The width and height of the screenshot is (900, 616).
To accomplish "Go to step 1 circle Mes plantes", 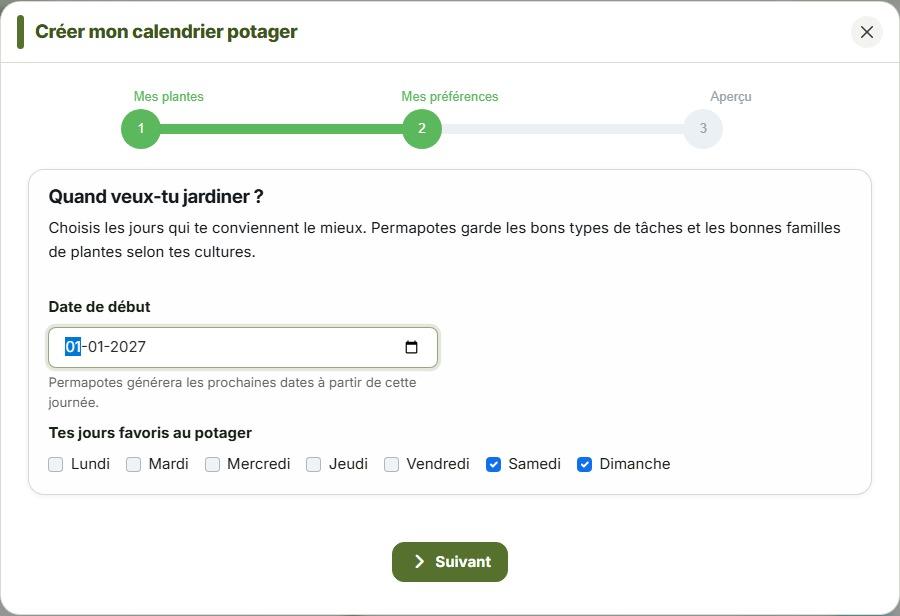I will pos(141,129).
